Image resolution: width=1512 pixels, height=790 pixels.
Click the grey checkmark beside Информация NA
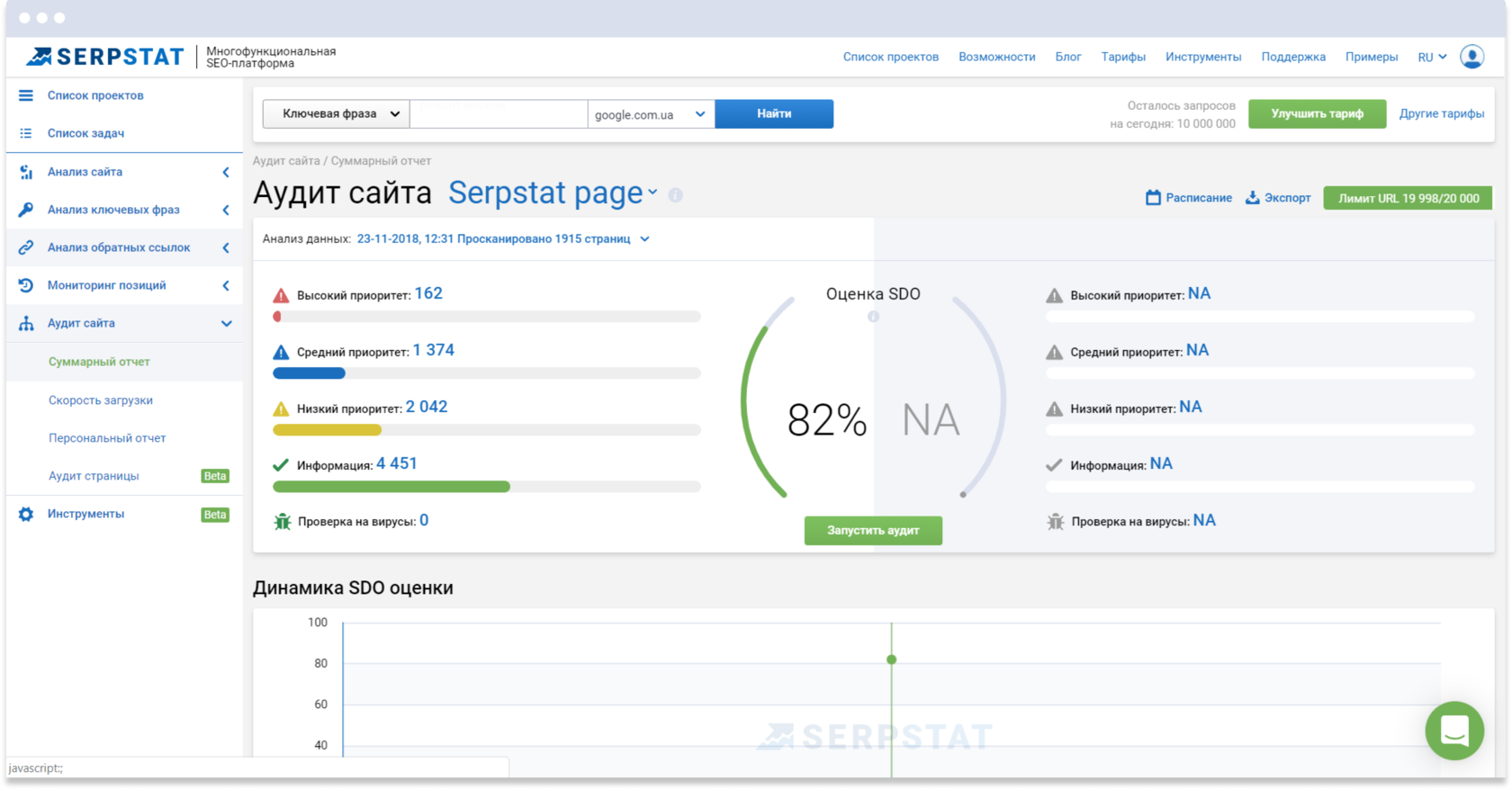[1054, 465]
